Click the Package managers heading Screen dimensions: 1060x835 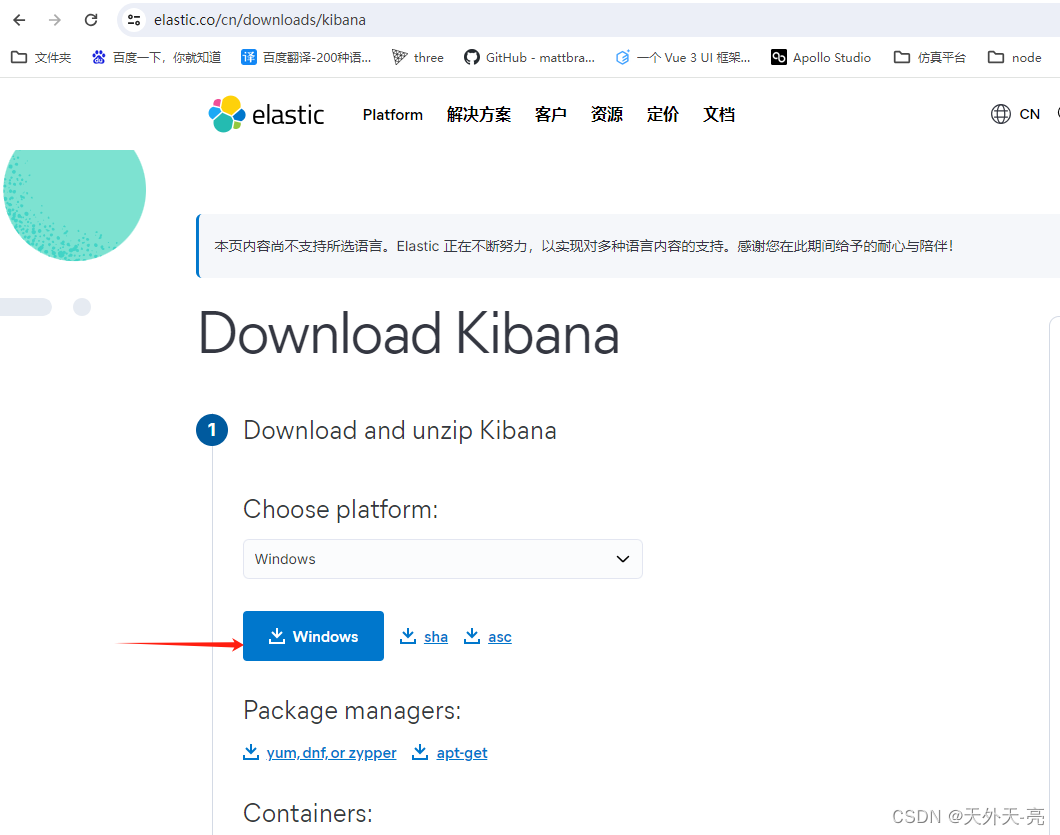(352, 711)
